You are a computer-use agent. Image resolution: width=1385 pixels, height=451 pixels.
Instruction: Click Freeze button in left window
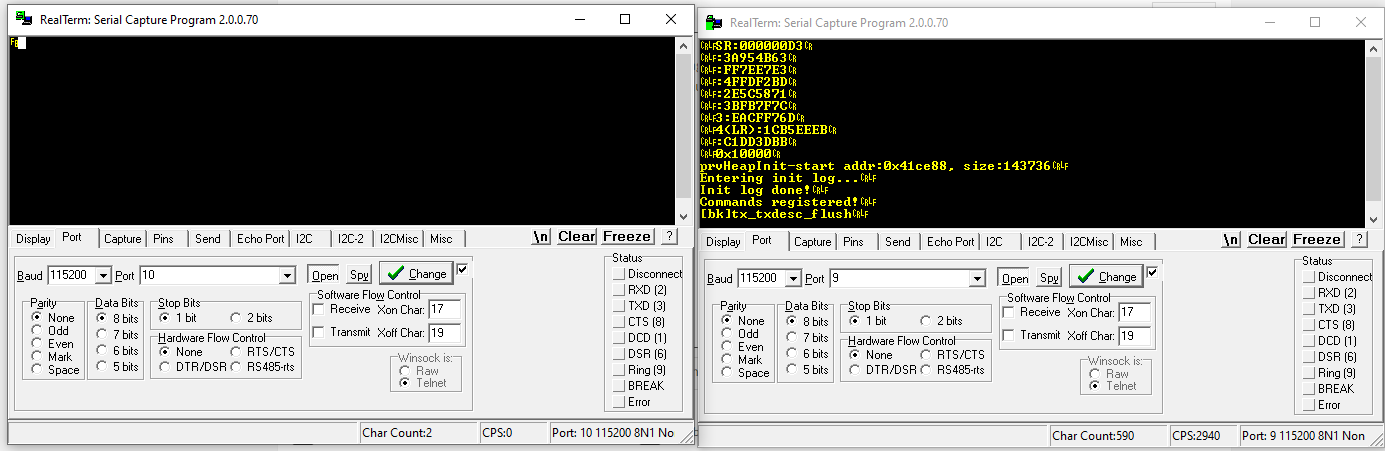tap(627, 237)
